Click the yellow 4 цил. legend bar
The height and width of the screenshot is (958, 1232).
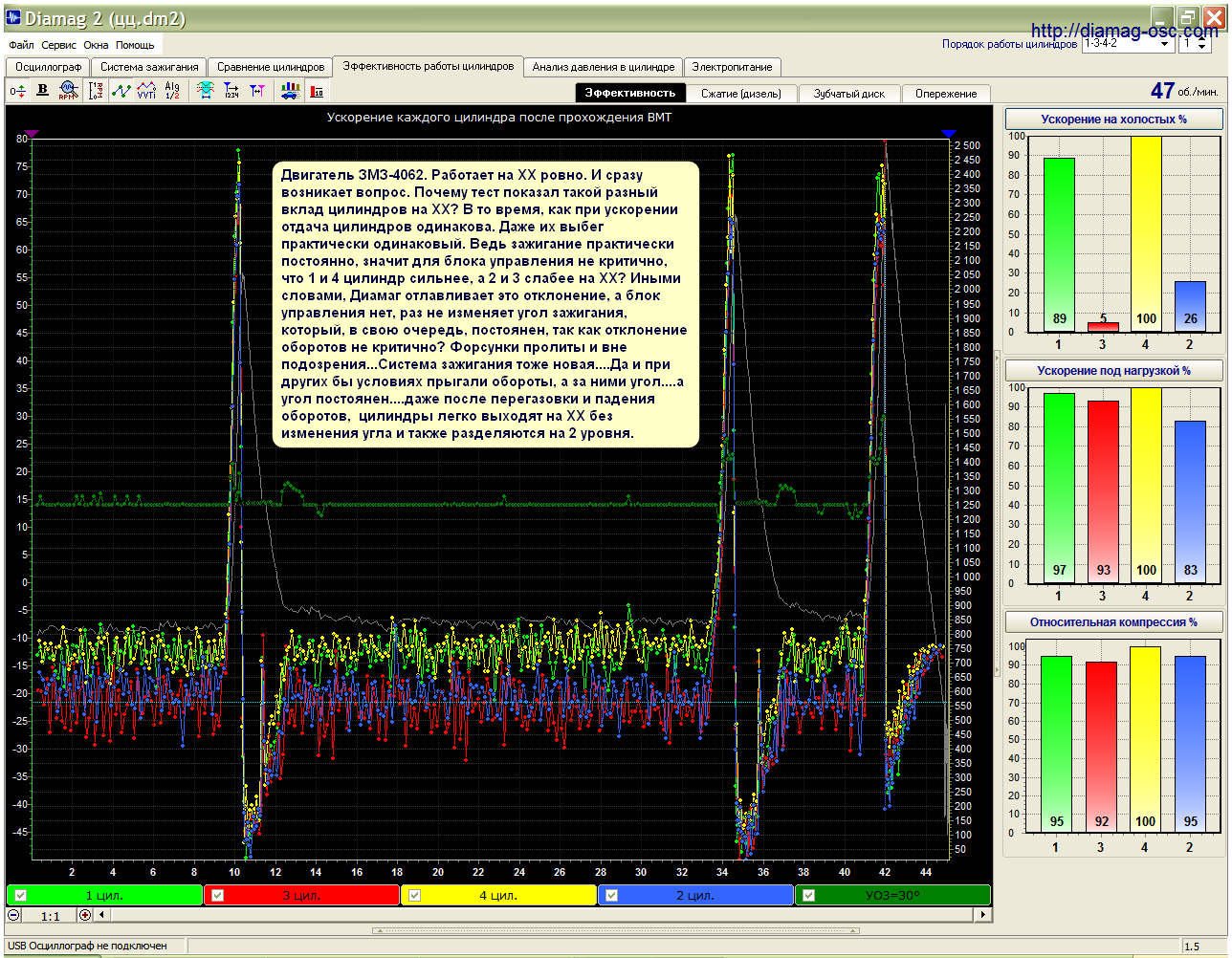click(499, 896)
